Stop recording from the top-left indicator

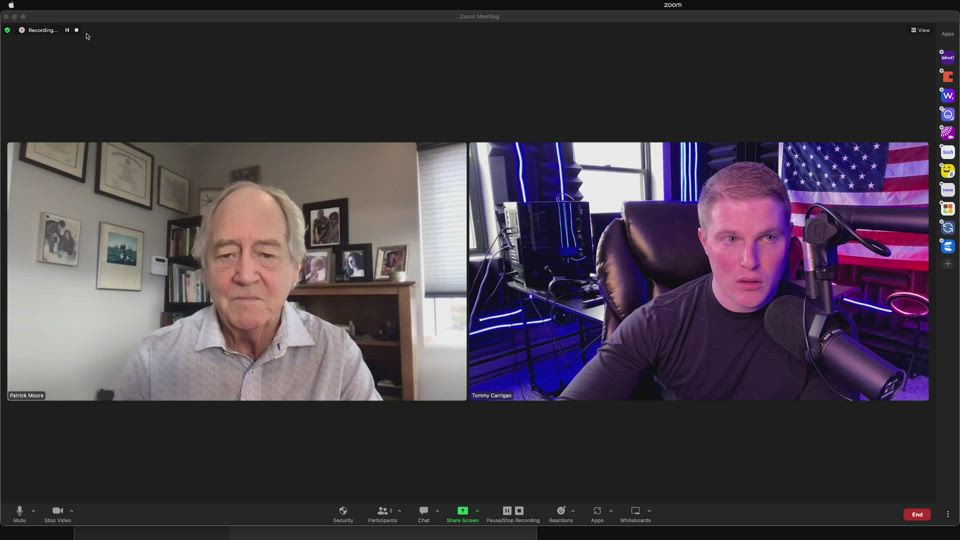pyautogui.click(x=76, y=30)
